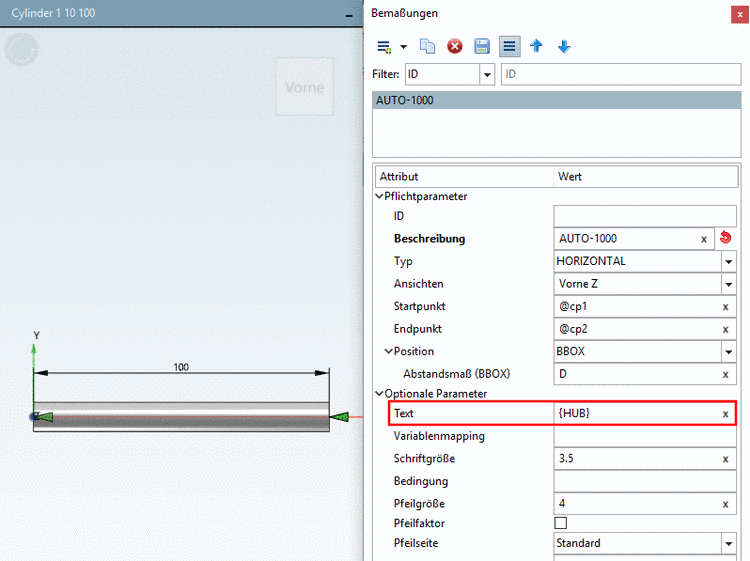The image size is (750, 561).
Task: Clear the Endpunkt field with x
Action: tap(725, 330)
